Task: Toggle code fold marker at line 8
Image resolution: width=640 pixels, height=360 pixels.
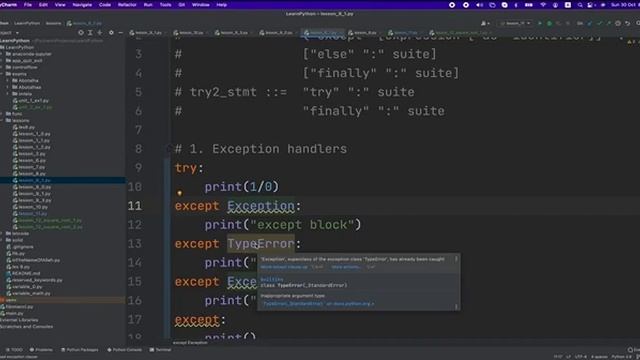Action: point(170,149)
